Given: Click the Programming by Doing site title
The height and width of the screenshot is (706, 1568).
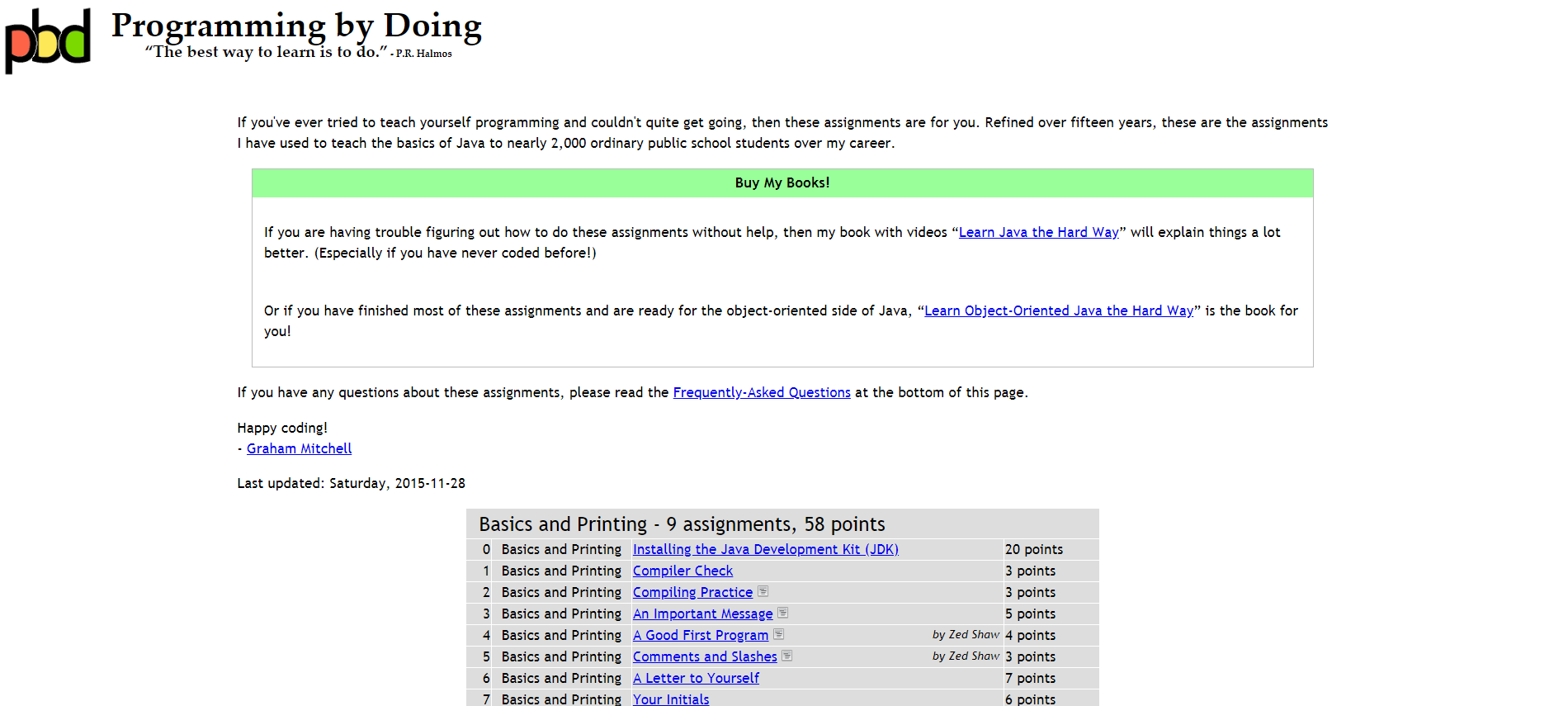Looking at the screenshot, I should tap(296, 26).
